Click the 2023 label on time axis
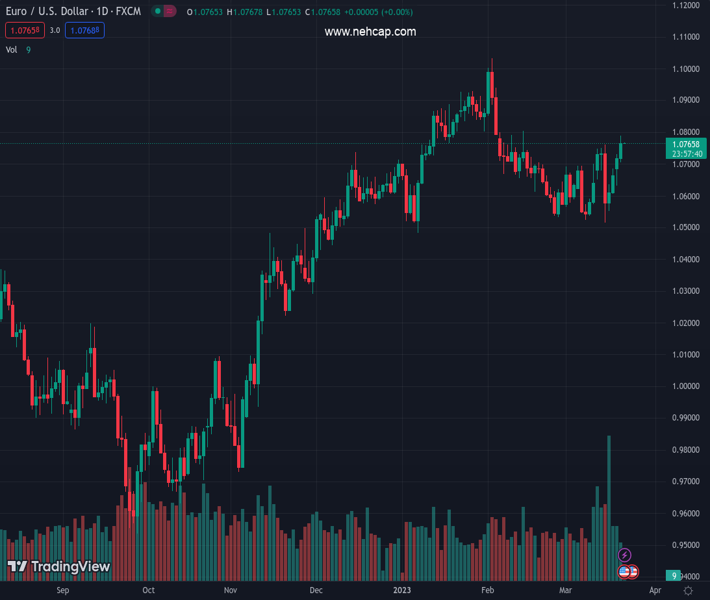 [402, 591]
